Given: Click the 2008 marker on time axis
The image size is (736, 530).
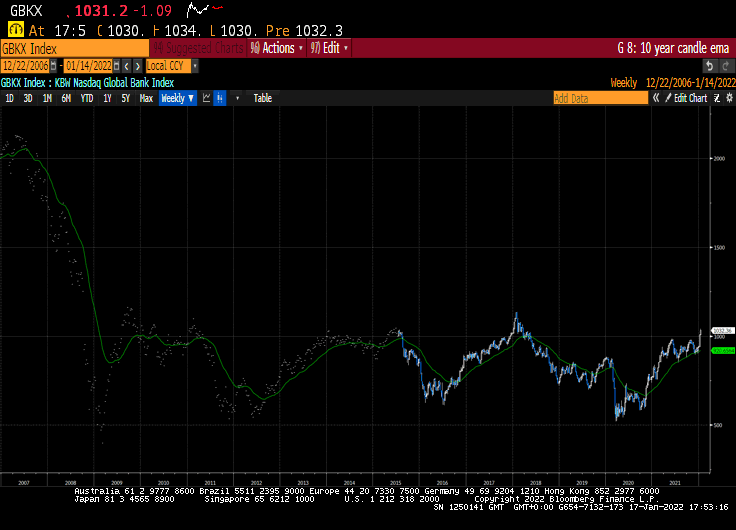Looking at the screenshot, I should 70,483.
